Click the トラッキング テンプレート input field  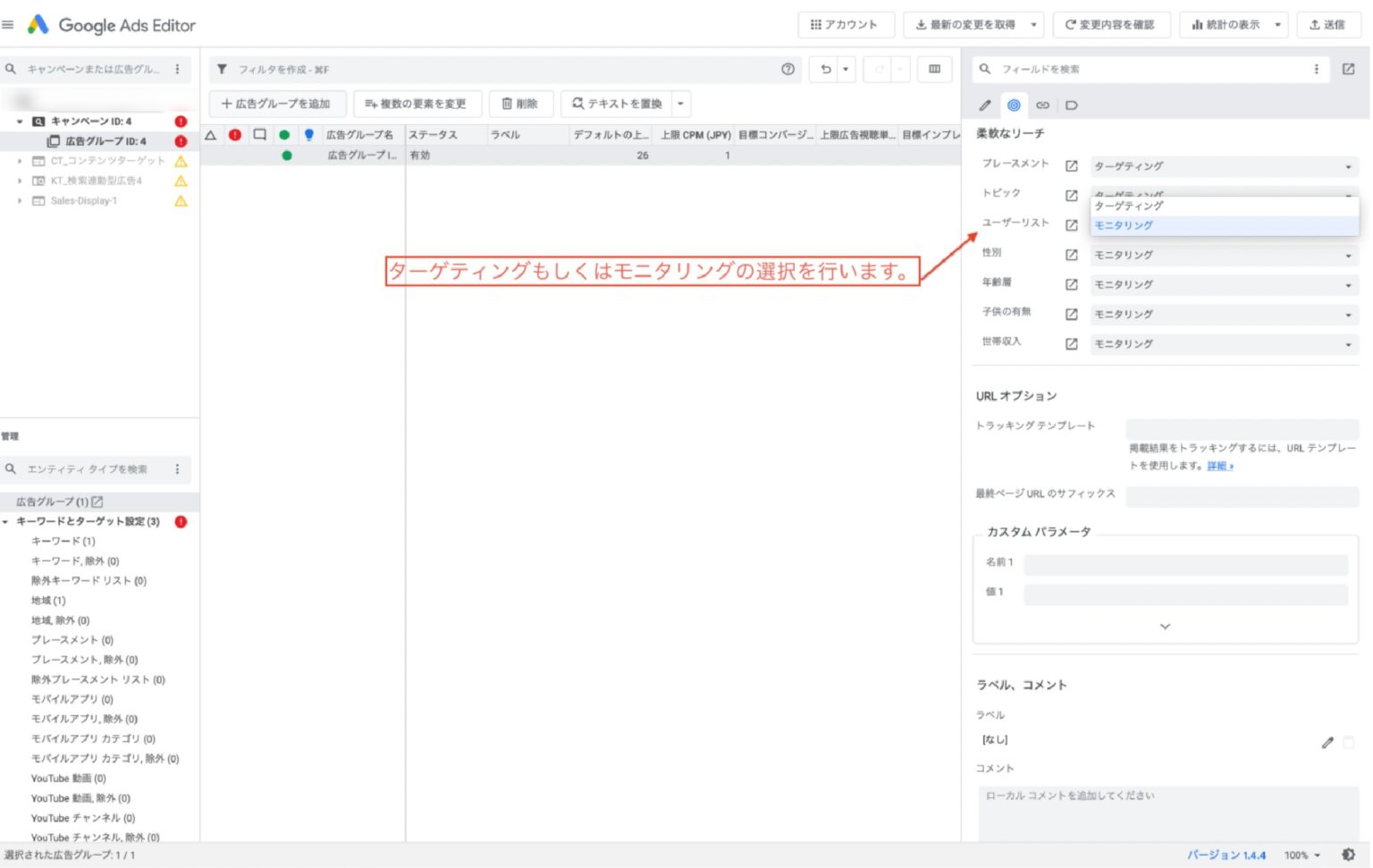(x=1242, y=426)
